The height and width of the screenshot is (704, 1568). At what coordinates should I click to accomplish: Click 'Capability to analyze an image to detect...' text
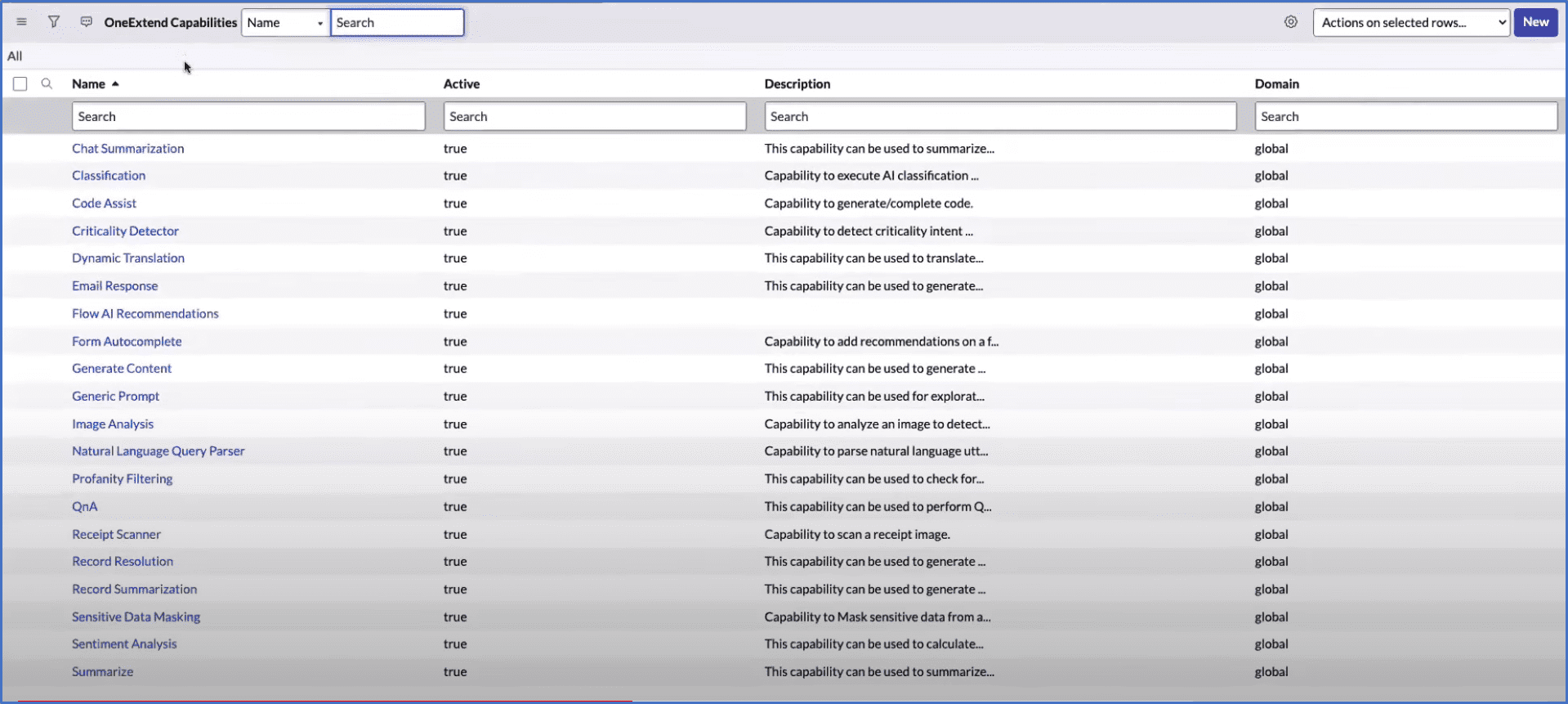877,424
